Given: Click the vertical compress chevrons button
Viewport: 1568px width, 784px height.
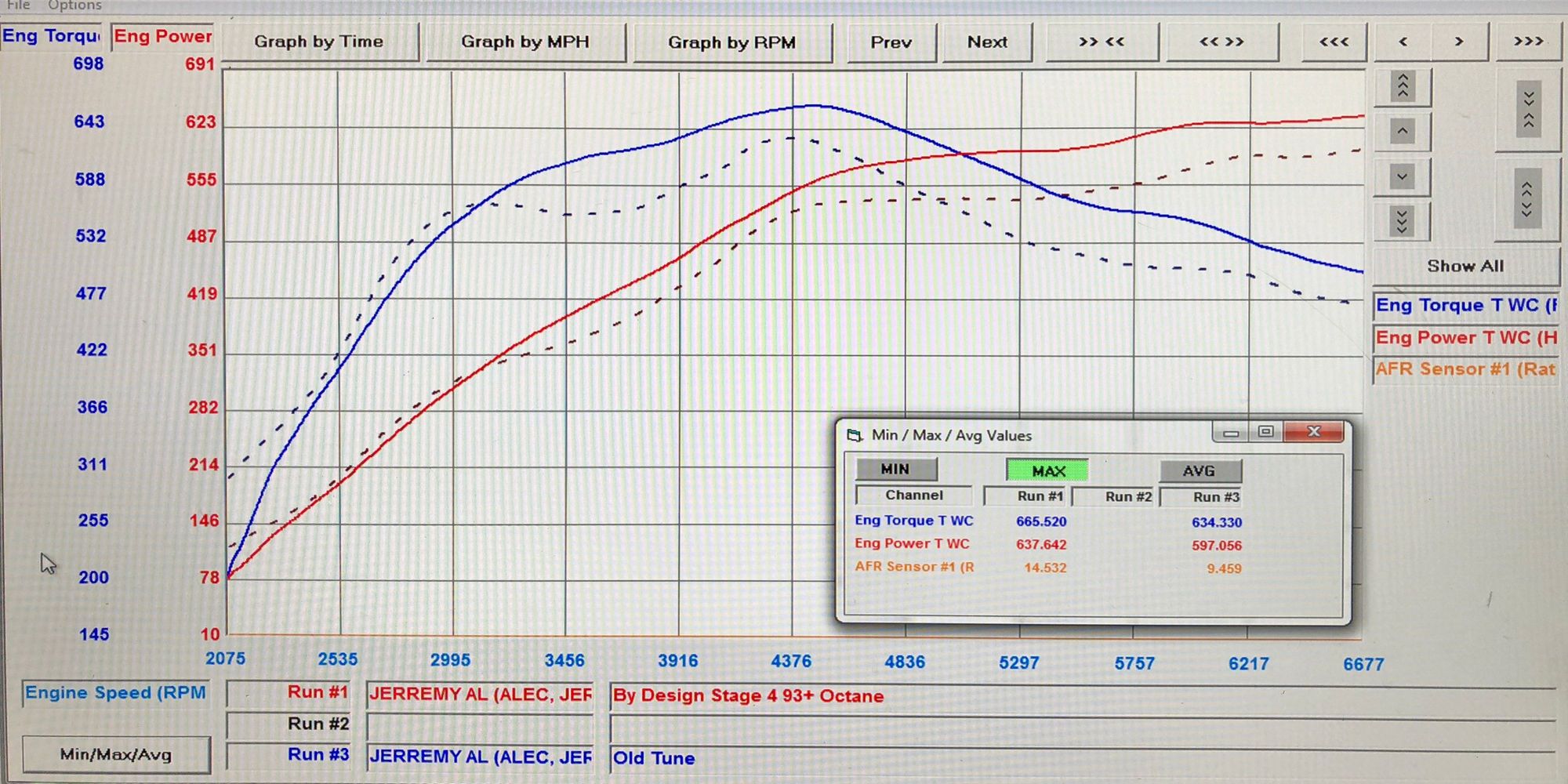Looking at the screenshot, I should tap(1528, 109).
